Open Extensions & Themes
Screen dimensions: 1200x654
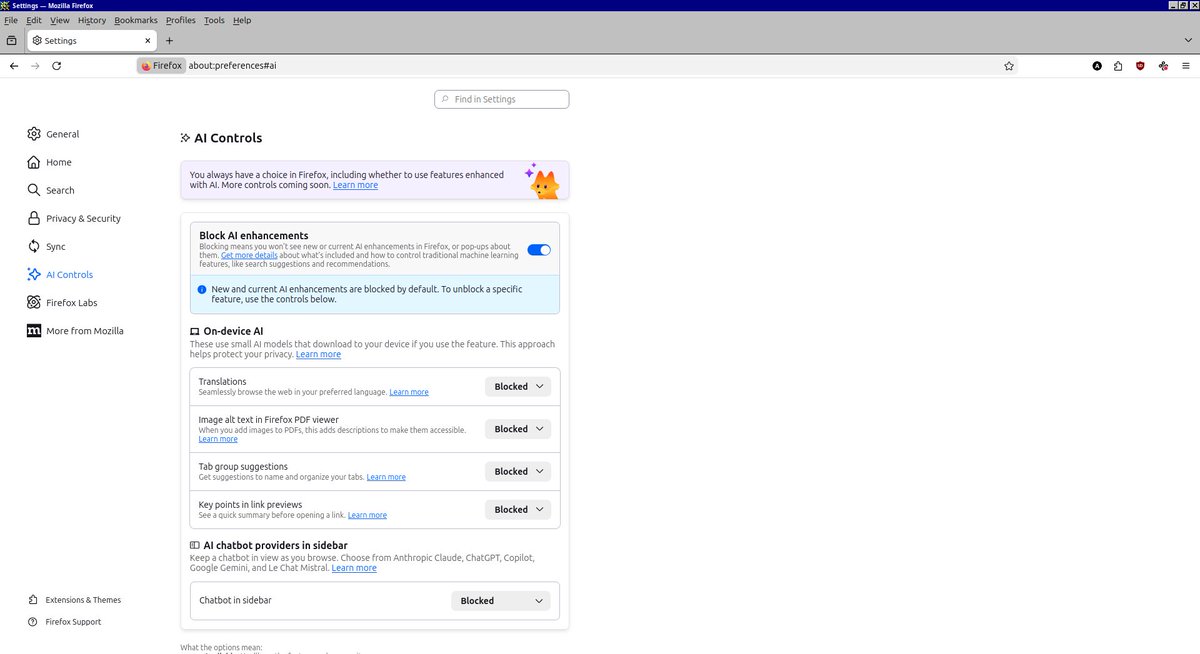(x=75, y=600)
